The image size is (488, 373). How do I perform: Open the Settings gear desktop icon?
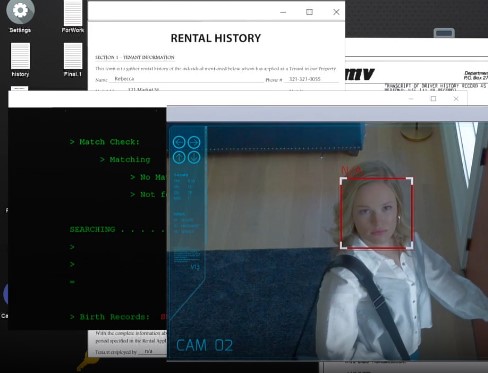(x=20, y=12)
